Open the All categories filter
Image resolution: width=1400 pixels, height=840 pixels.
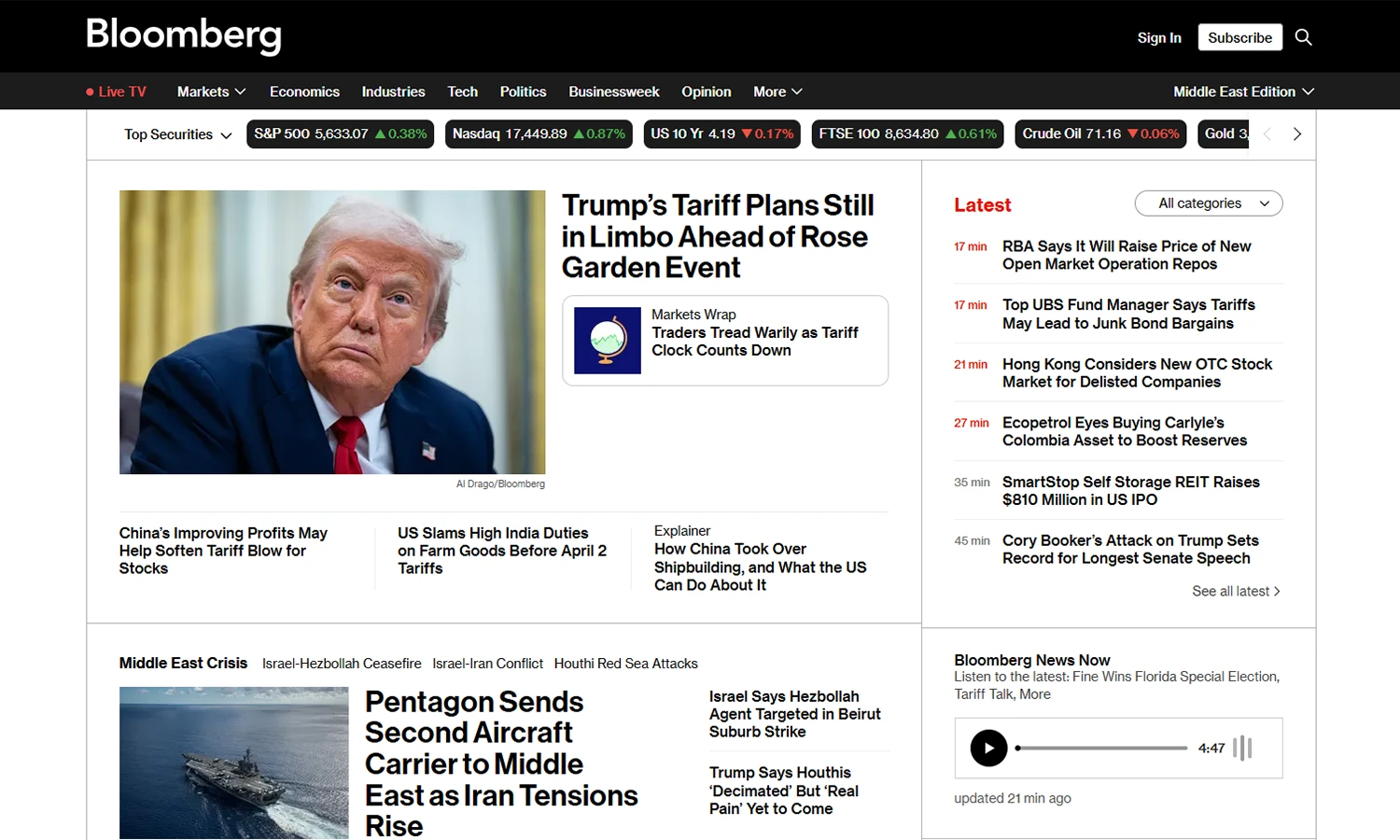1209,203
